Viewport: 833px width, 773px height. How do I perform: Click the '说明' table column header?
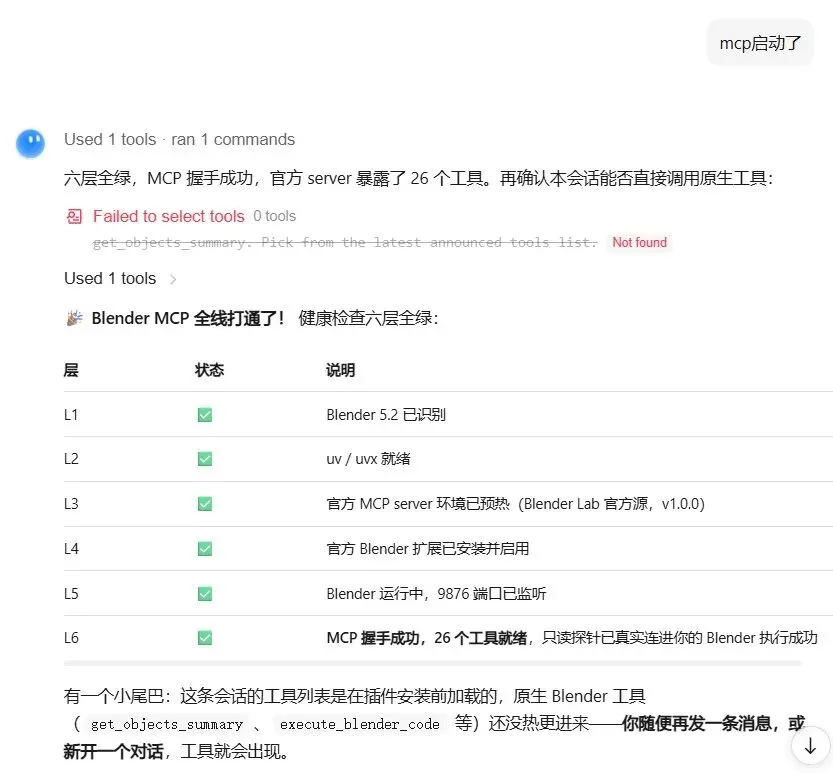341,370
